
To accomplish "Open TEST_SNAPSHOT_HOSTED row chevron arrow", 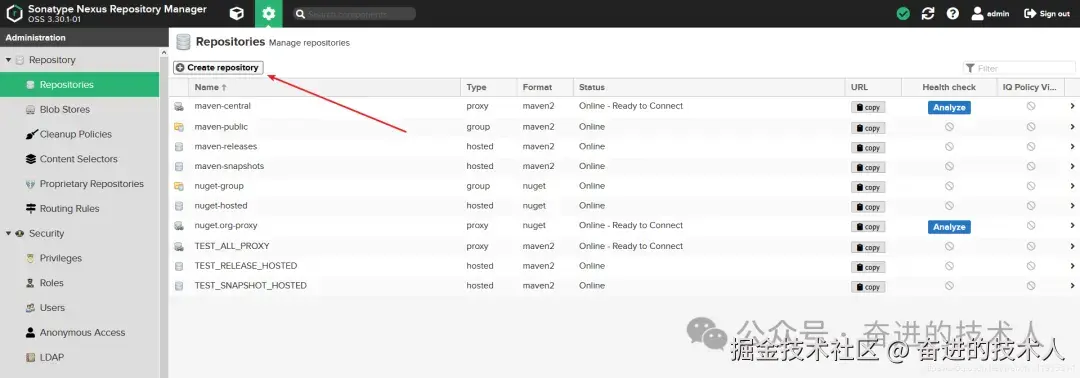I will pyautogui.click(x=1072, y=286).
